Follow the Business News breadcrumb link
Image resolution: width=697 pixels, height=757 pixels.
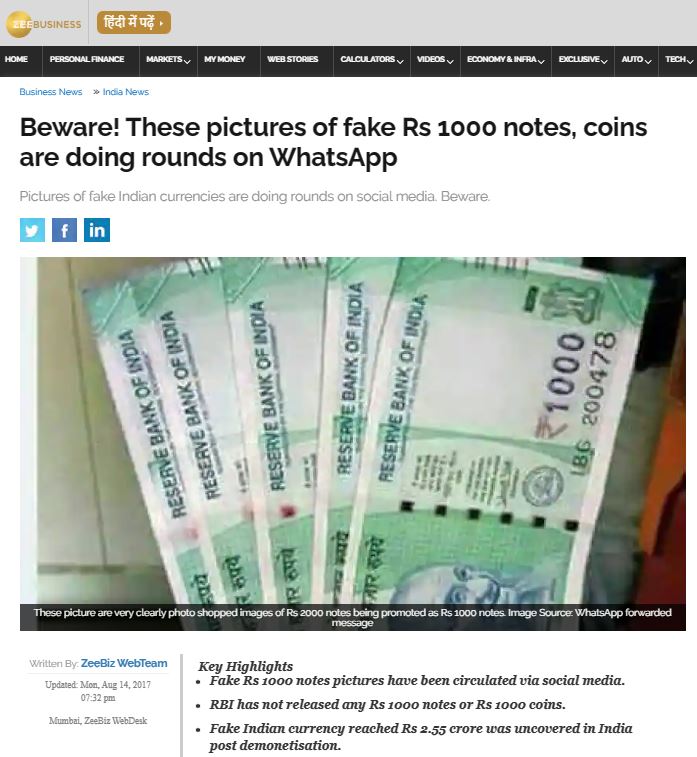tap(51, 92)
